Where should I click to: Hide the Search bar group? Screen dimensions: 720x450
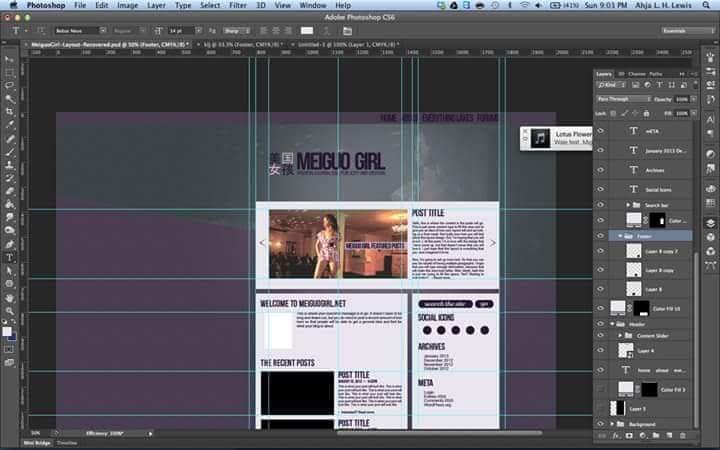click(601, 205)
